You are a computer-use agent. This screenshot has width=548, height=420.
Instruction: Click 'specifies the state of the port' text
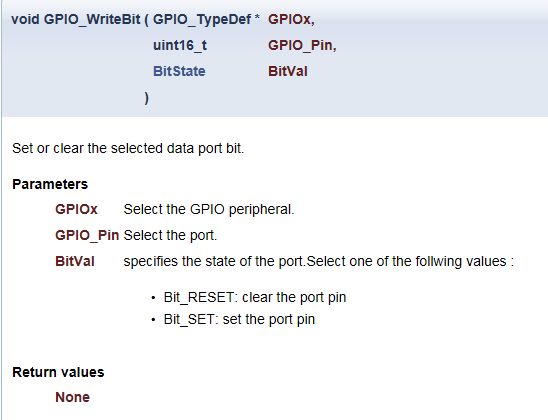(x=215, y=262)
